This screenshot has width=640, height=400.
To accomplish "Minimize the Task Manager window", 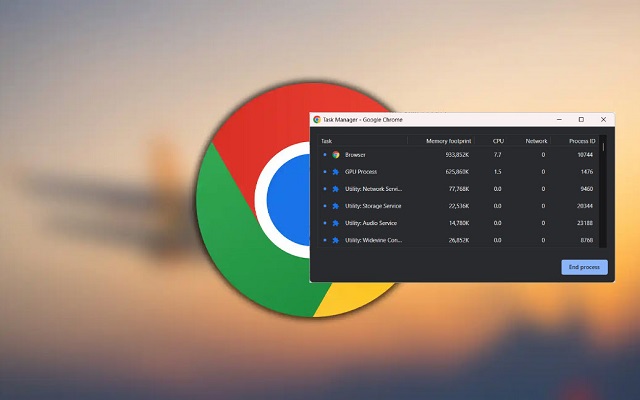I will (560, 120).
